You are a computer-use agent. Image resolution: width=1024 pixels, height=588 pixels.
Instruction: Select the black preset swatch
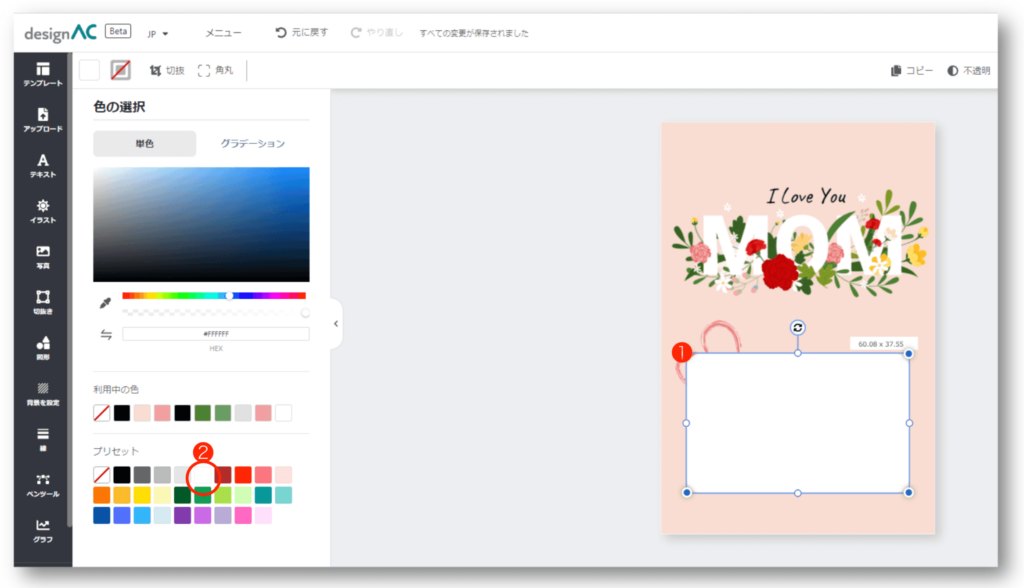(121, 474)
